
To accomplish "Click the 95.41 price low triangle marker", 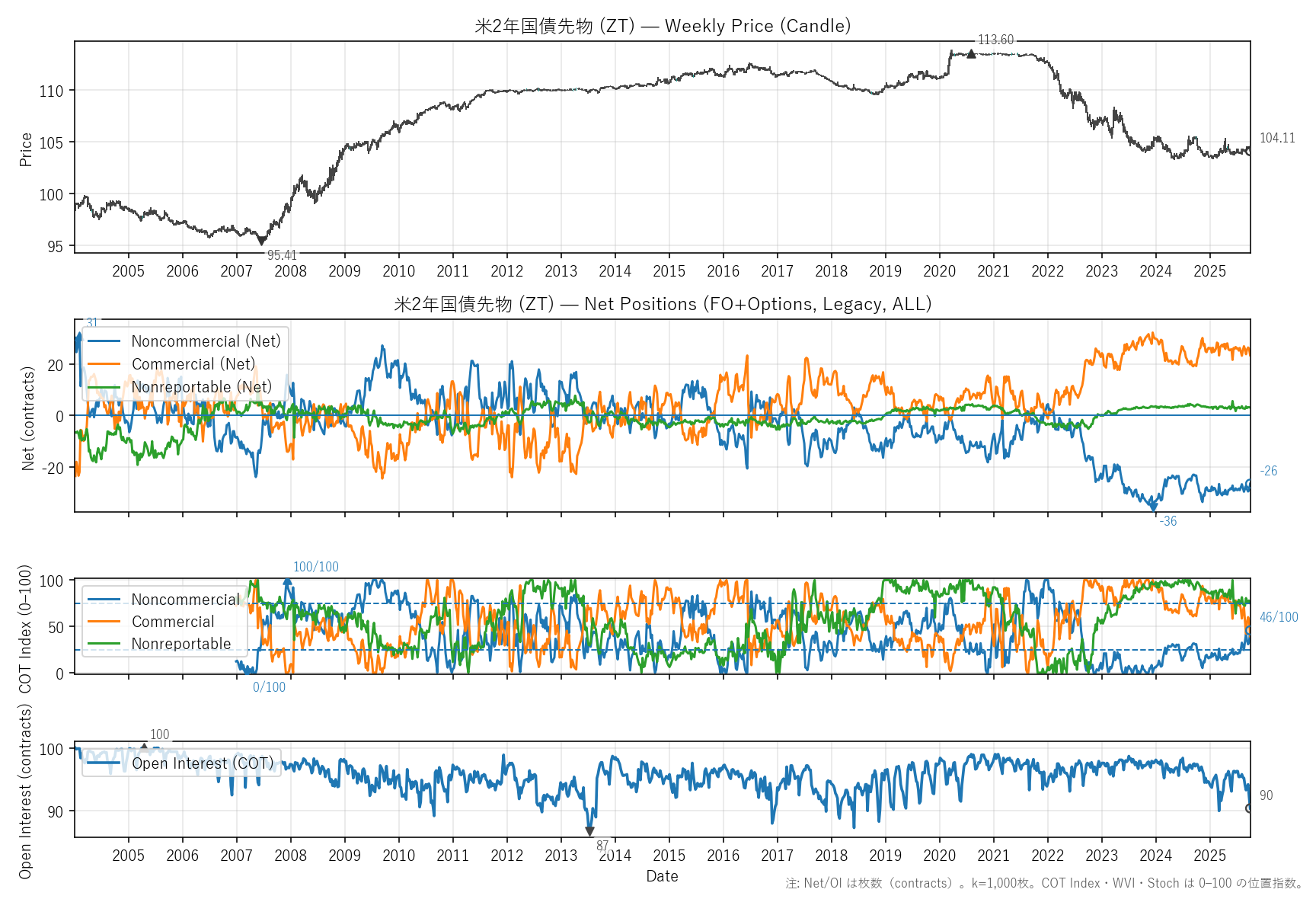I will click(262, 241).
